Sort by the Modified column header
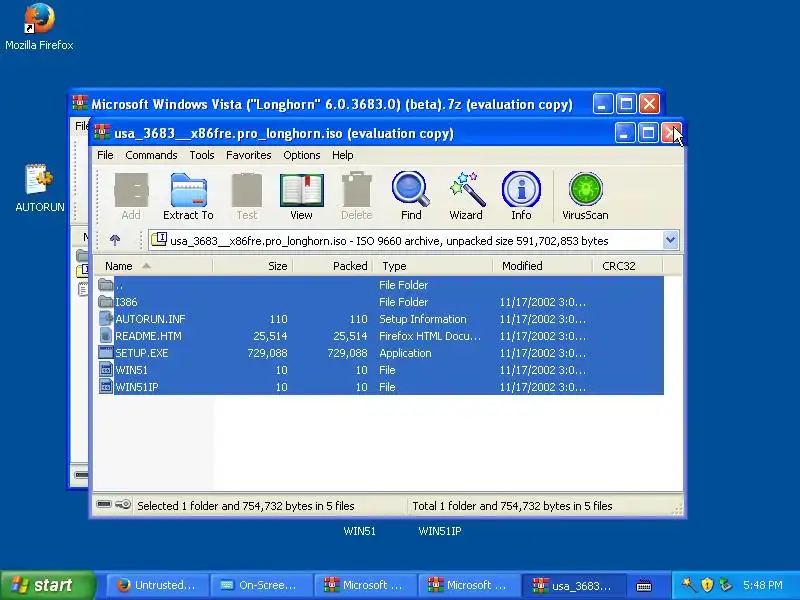 [x=543, y=266]
